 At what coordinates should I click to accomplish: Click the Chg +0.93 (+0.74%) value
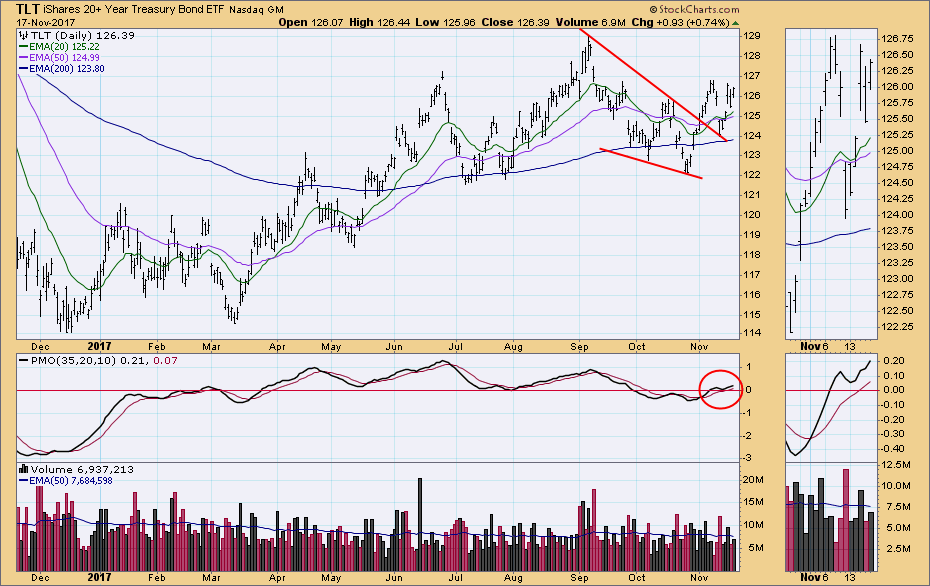[680, 23]
